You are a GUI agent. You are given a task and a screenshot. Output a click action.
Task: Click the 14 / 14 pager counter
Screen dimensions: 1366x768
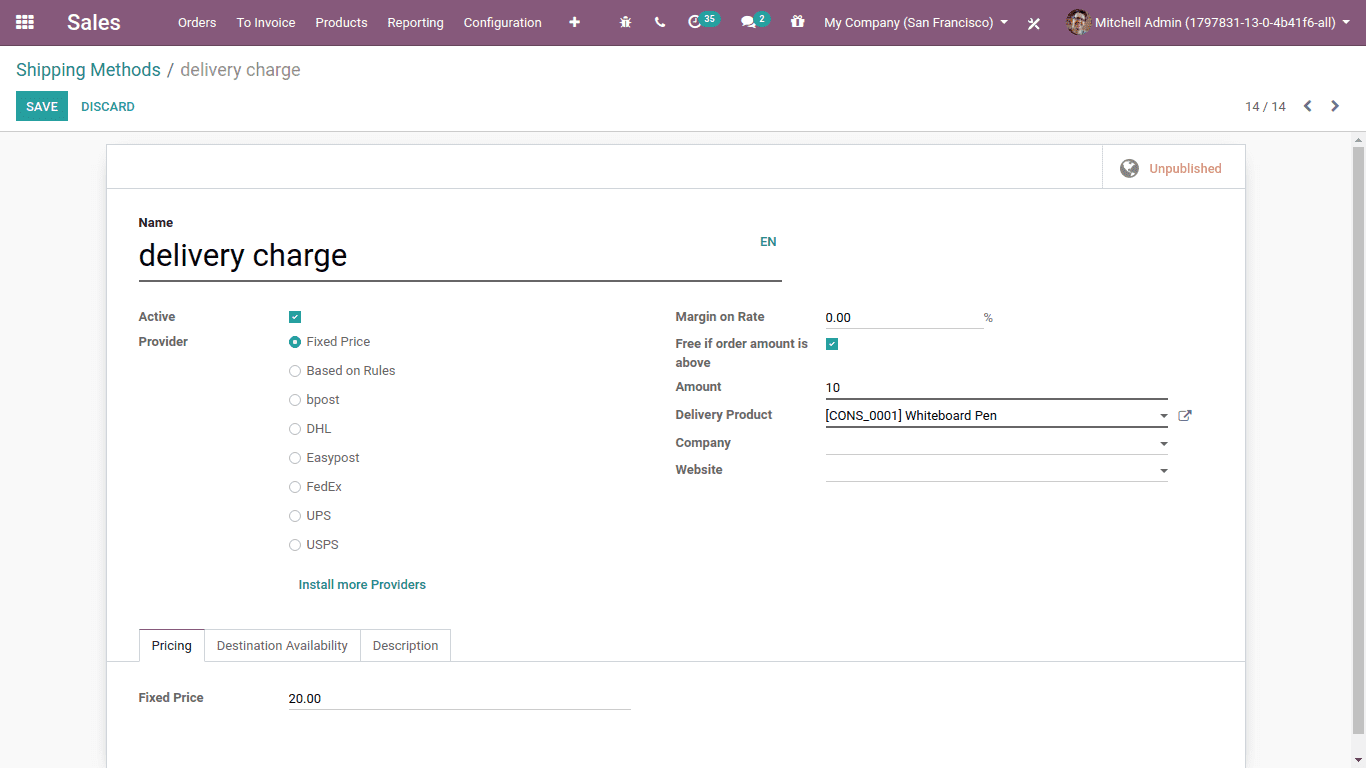click(x=1265, y=106)
